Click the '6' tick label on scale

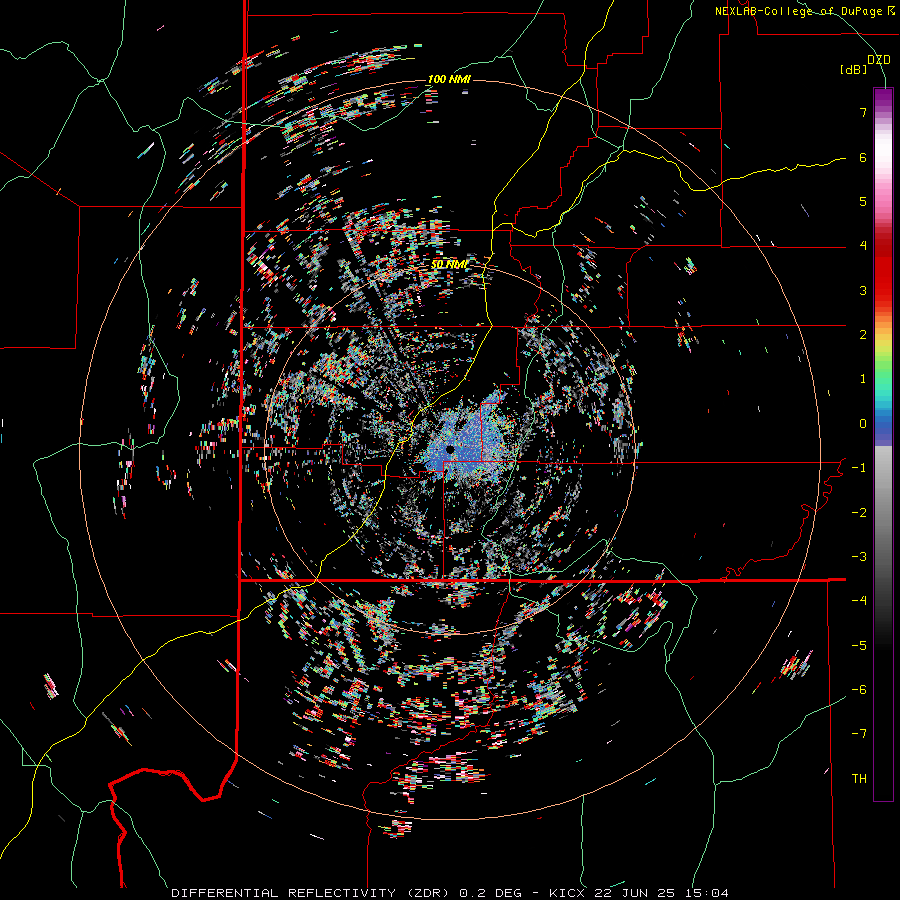point(863,157)
